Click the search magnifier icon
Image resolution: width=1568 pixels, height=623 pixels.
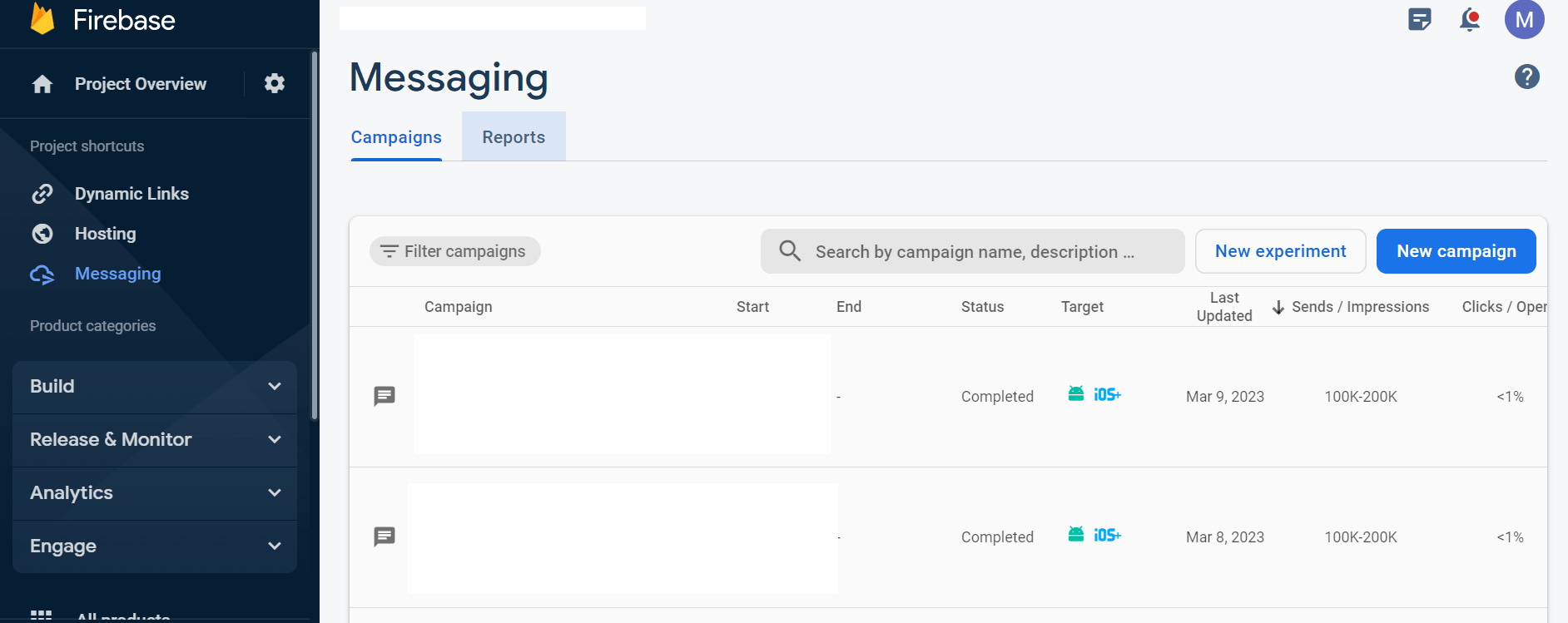[790, 251]
